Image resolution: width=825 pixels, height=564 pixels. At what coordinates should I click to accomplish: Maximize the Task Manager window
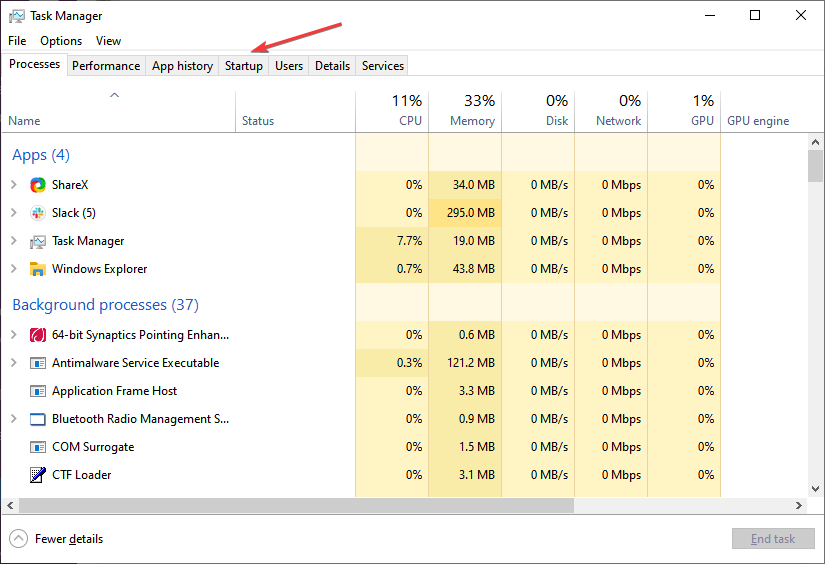(755, 15)
